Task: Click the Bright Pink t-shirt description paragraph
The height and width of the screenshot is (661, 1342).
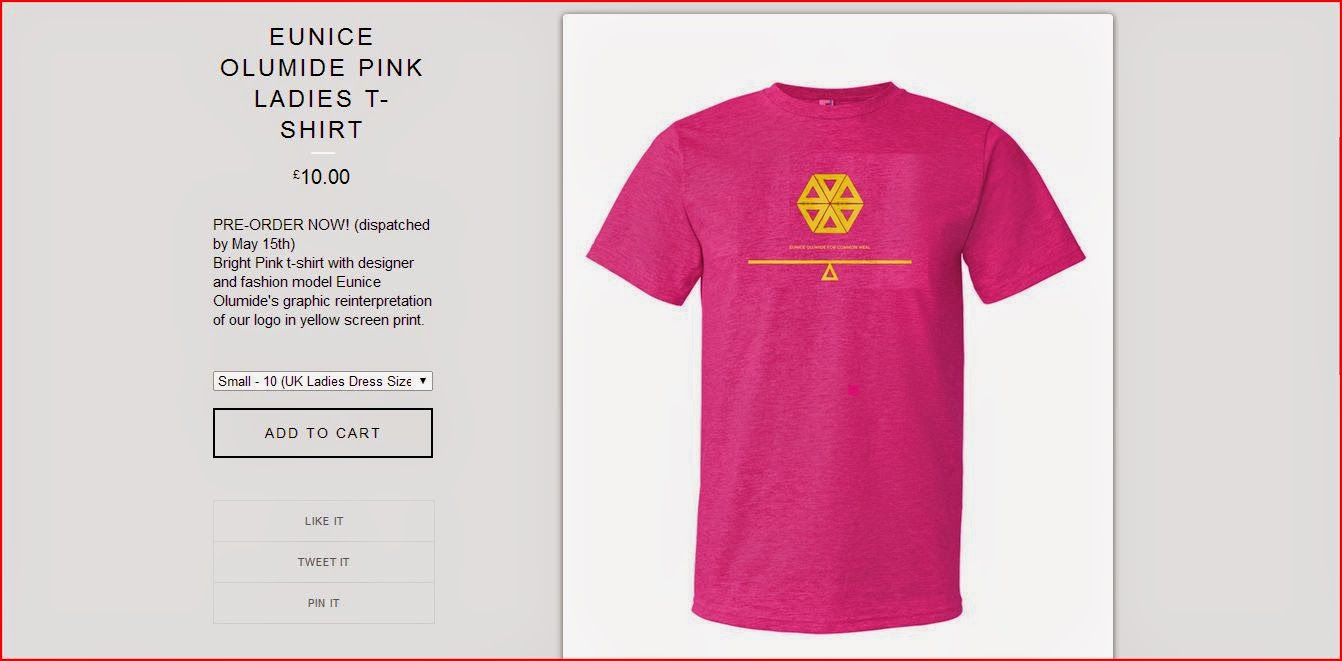Action: pos(322,291)
